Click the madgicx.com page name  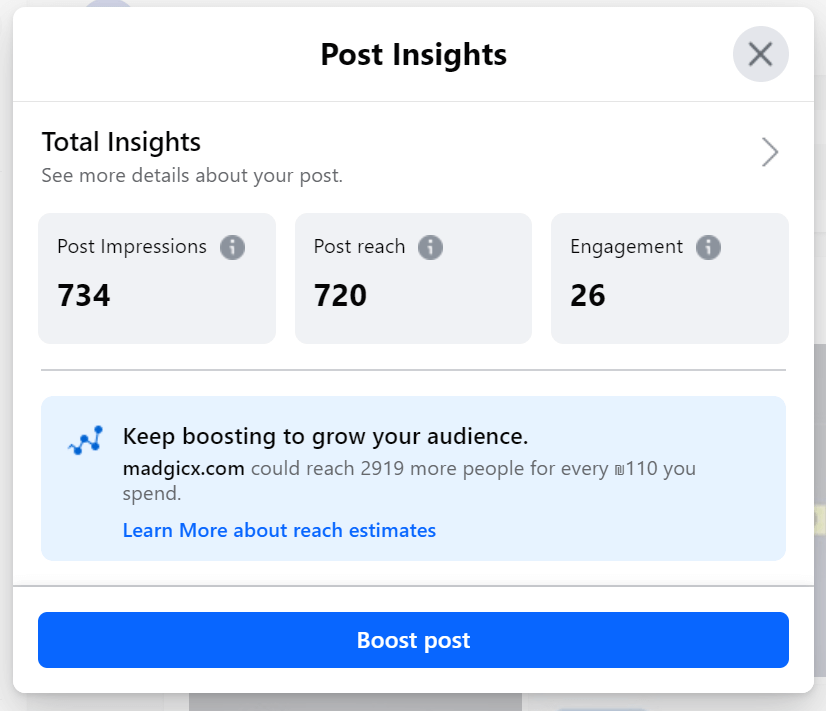(x=183, y=468)
